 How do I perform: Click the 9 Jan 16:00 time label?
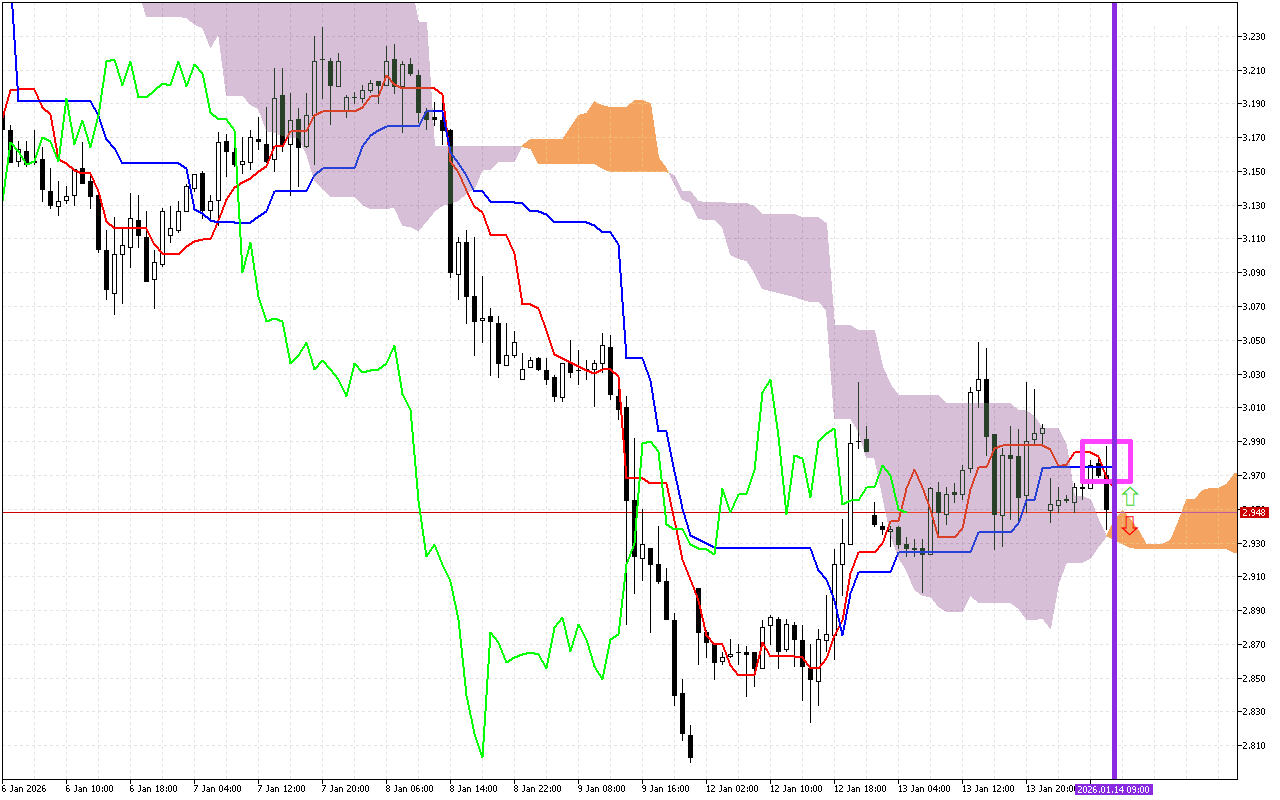pyautogui.click(x=664, y=789)
